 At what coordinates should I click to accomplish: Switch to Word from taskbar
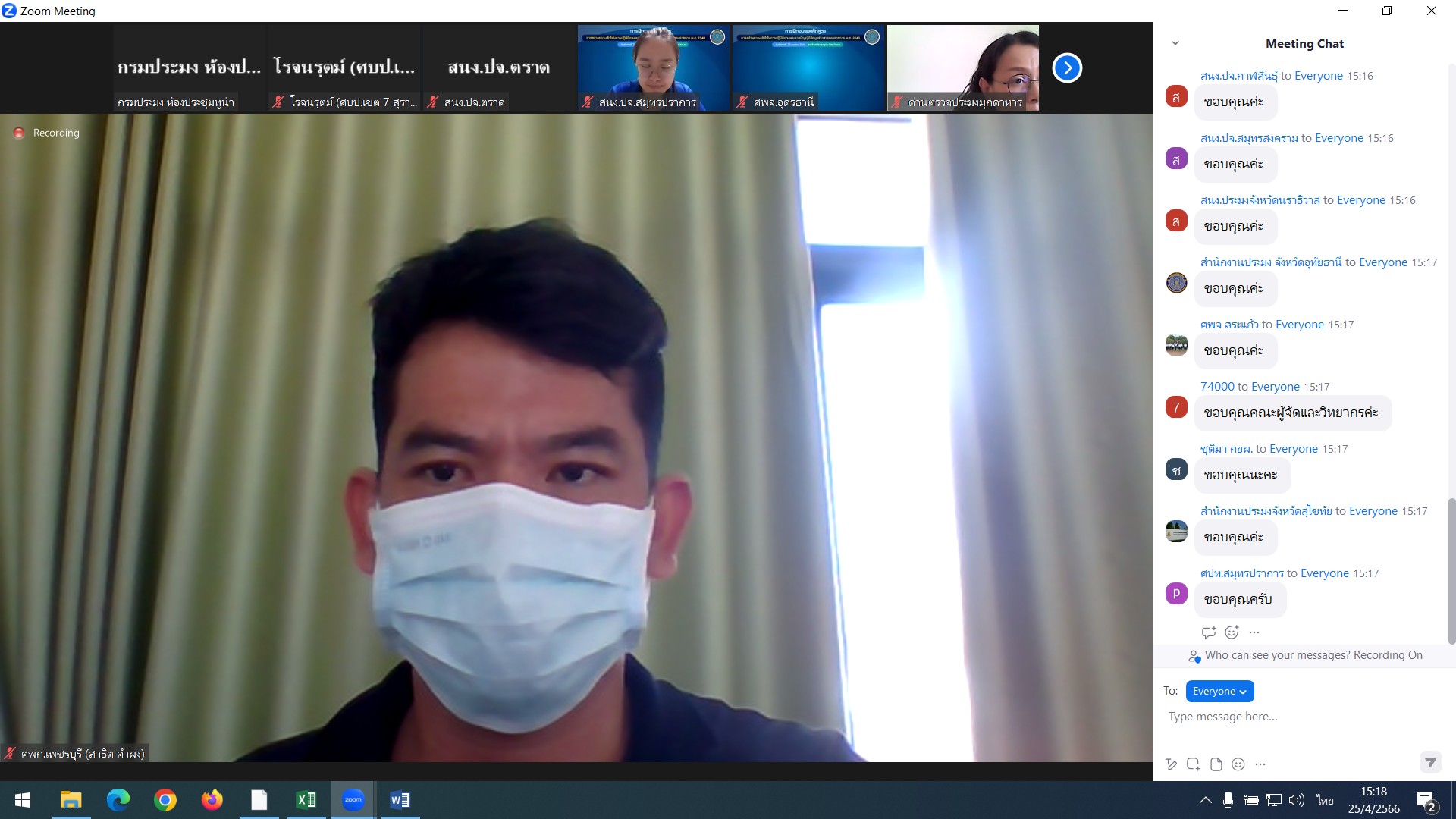point(400,800)
